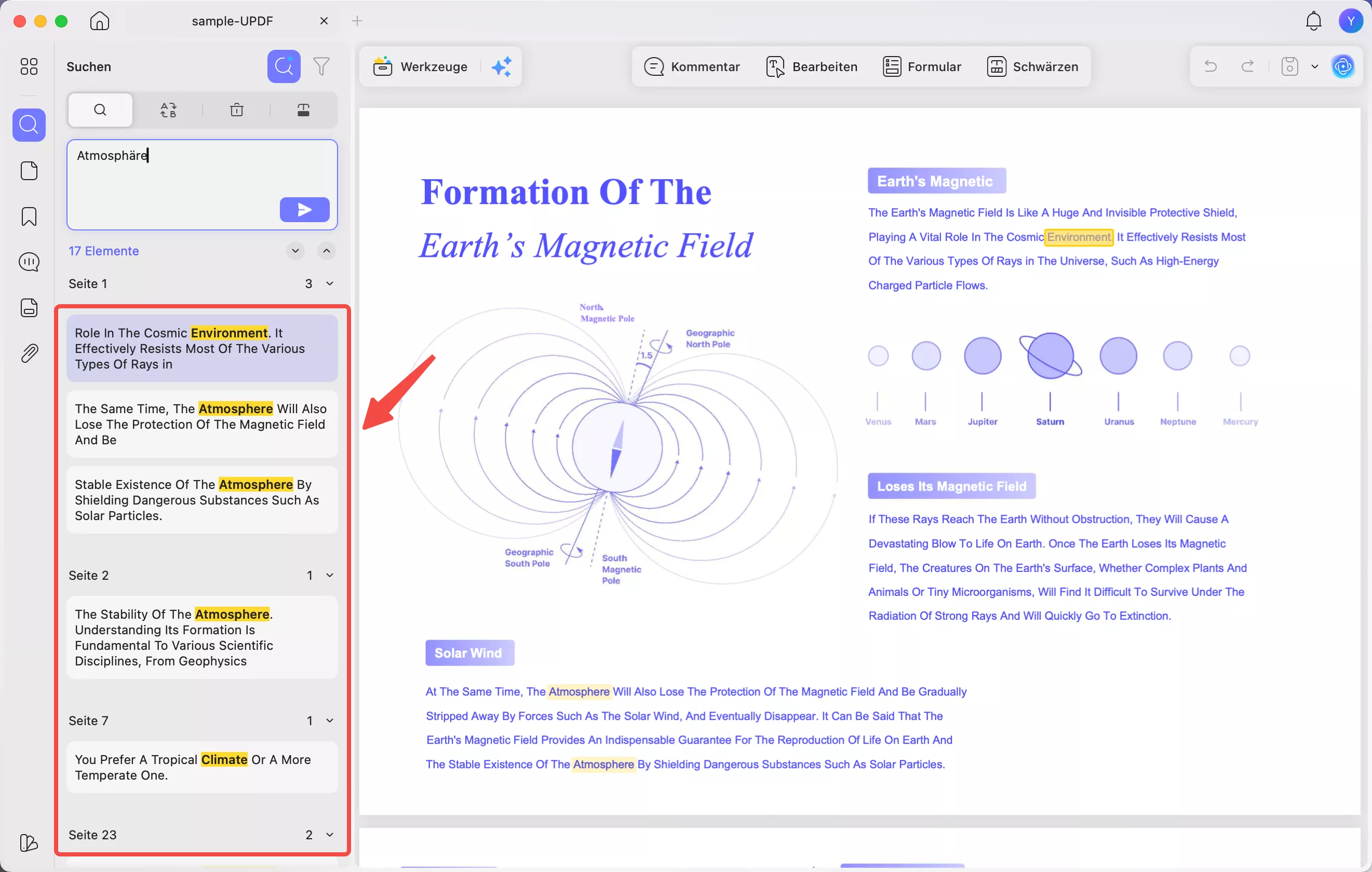Open the comments list sidebar icon
The width and height of the screenshot is (1372, 872).
click(29, 262)
